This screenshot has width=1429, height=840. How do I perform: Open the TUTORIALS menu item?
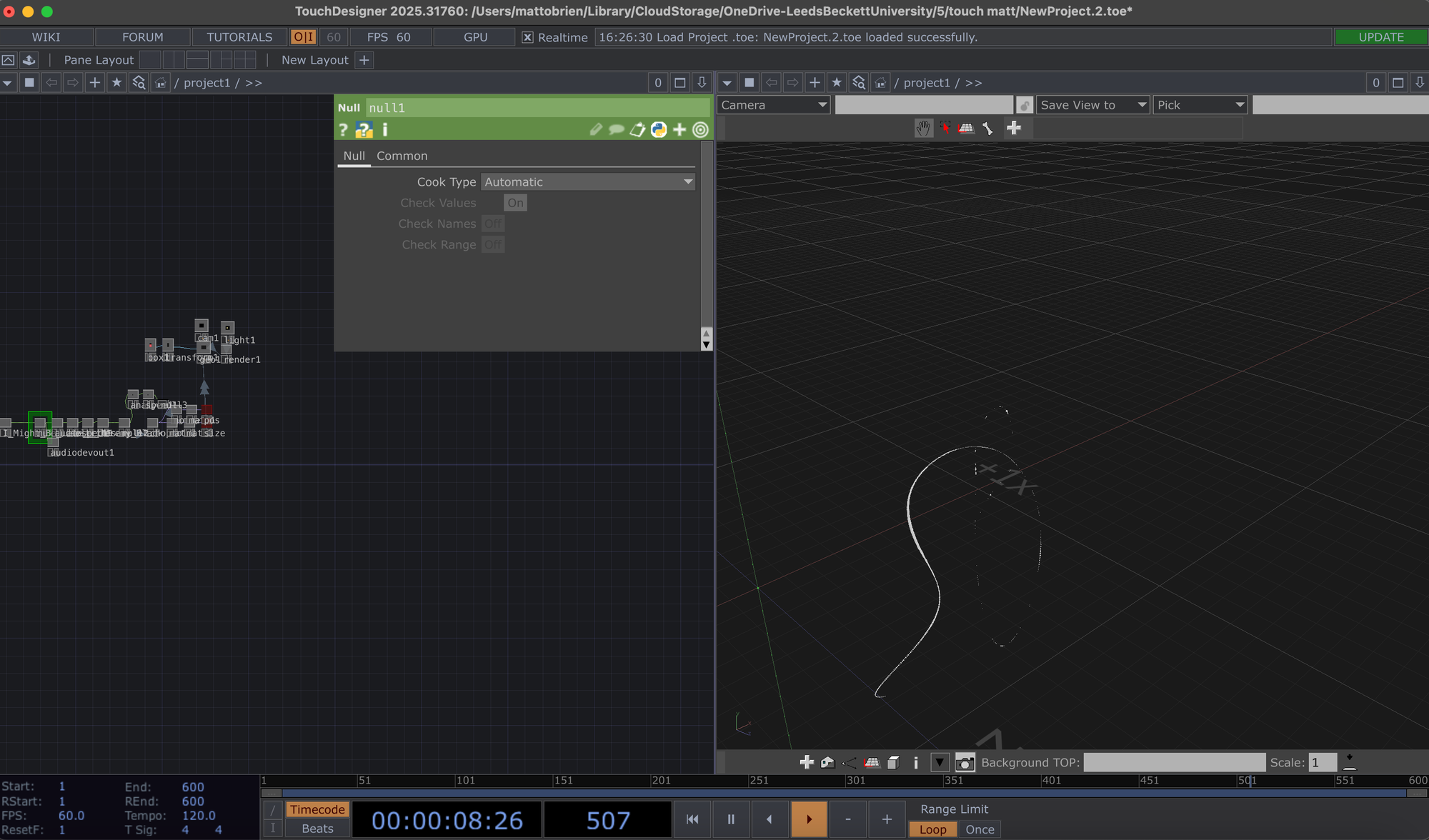point(239,37)
